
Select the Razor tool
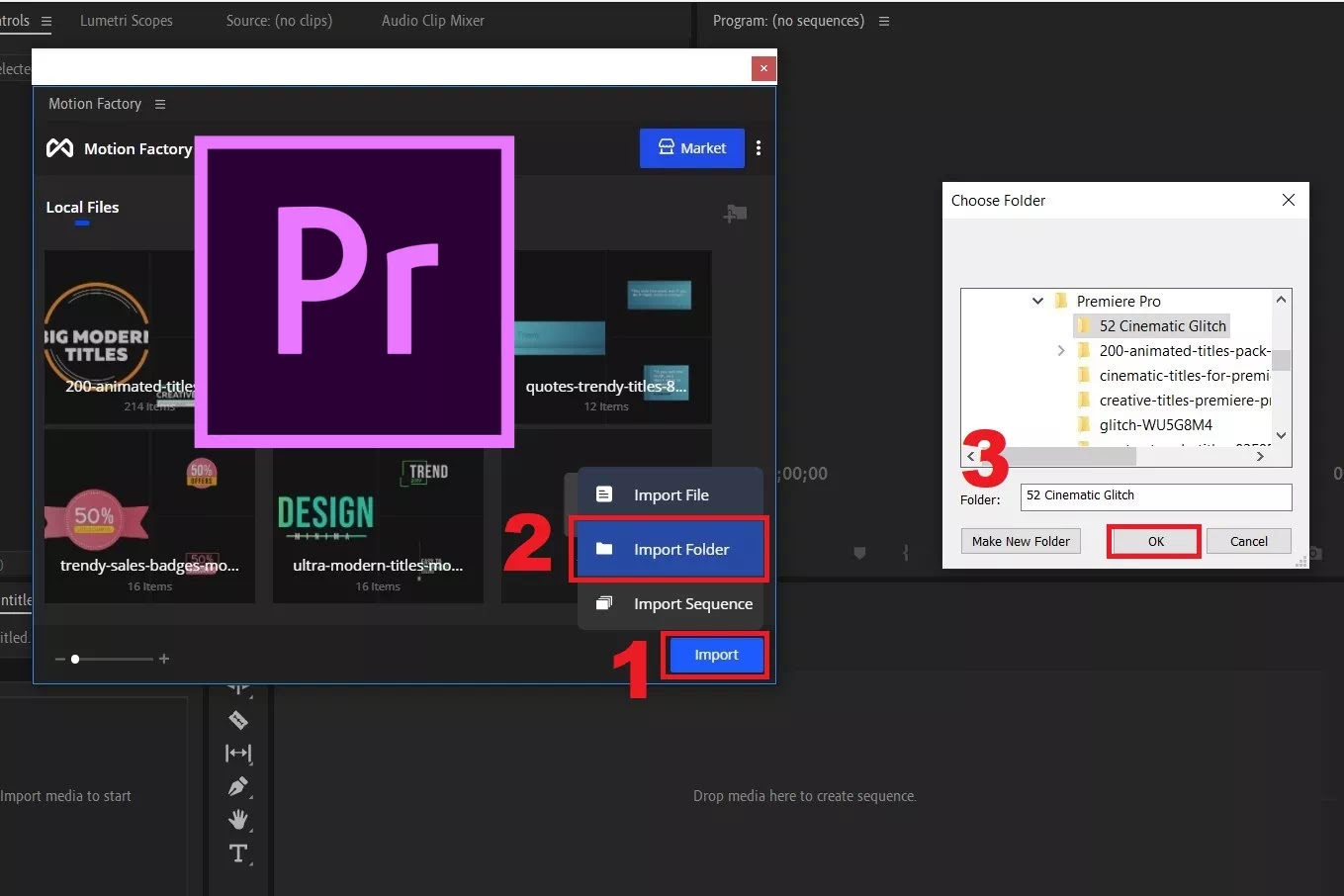coord(238,719)
